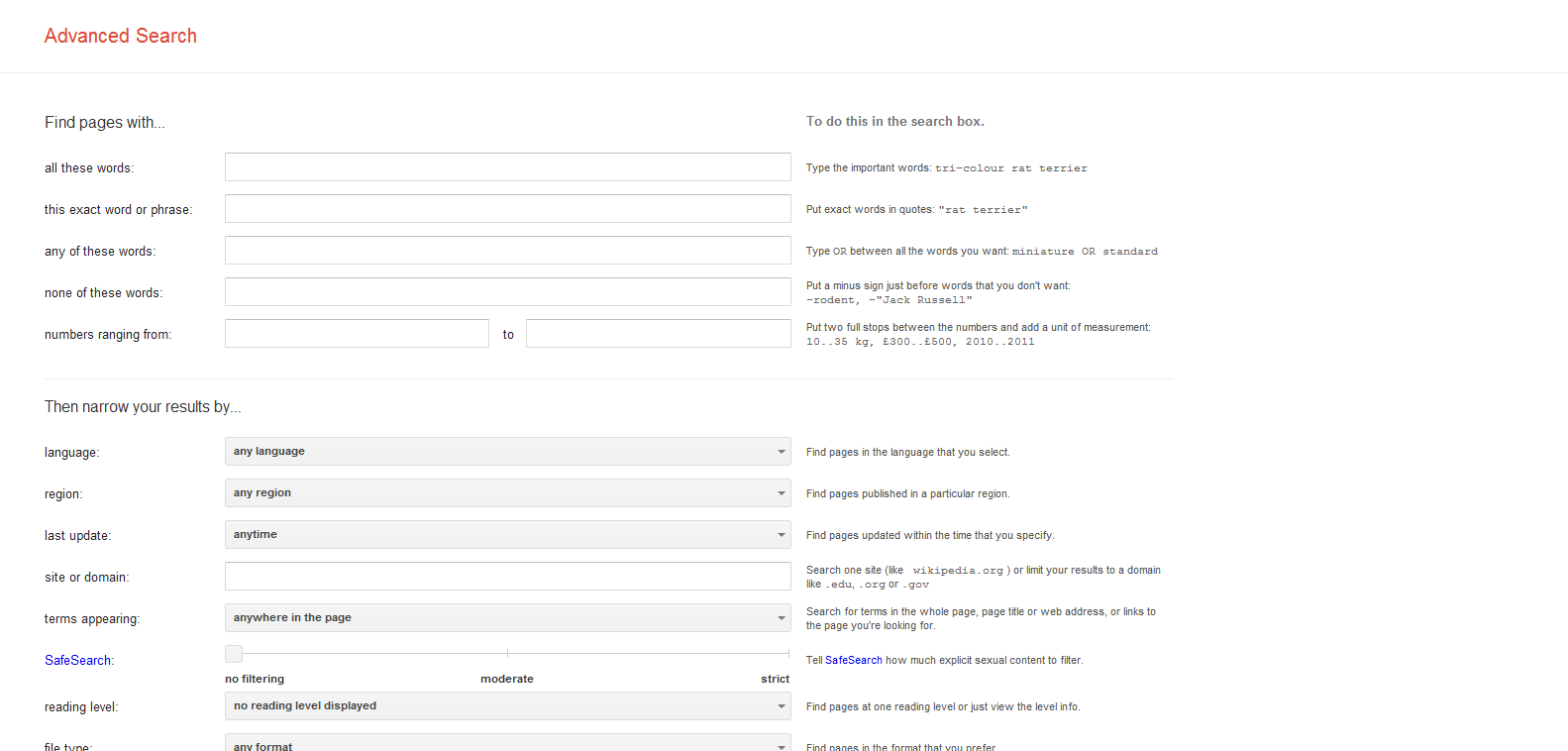Open the last update 'anytime' dropdown
The image size is (1568, 751).
(507, 535)
